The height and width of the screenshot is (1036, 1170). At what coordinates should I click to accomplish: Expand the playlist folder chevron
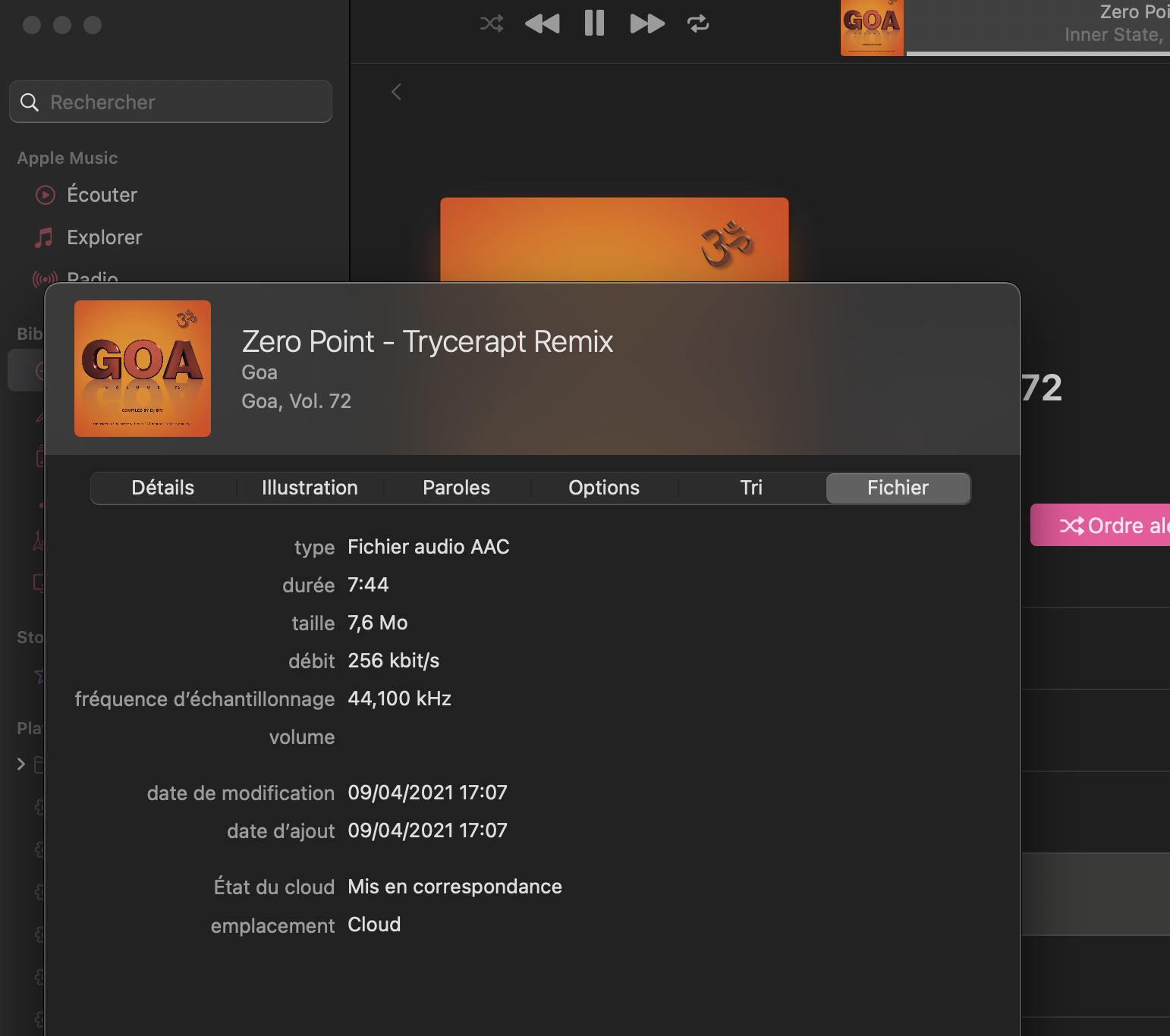click(21, 764)
